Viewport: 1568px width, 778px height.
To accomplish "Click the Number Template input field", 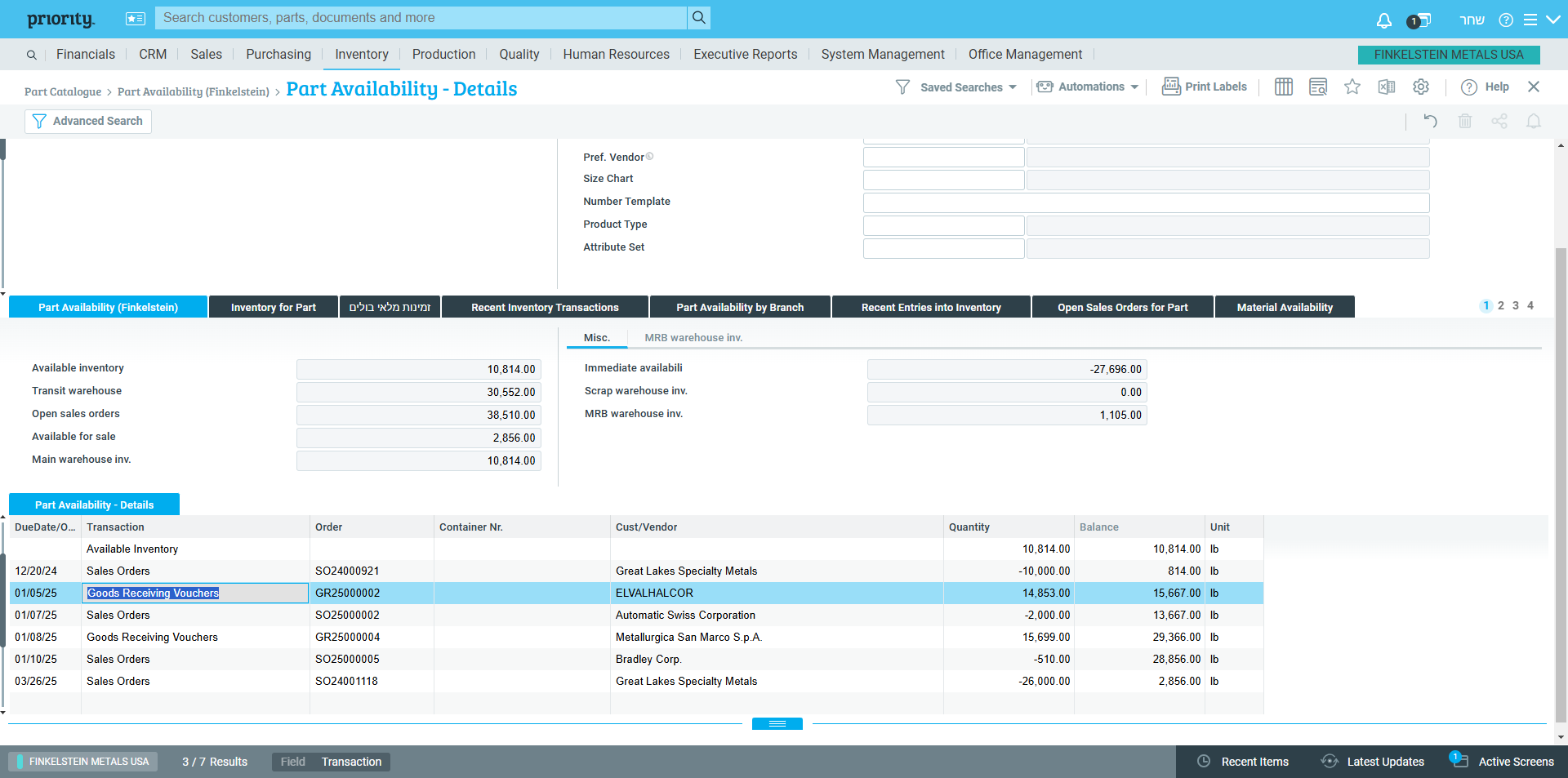I will click(1146, 202).
